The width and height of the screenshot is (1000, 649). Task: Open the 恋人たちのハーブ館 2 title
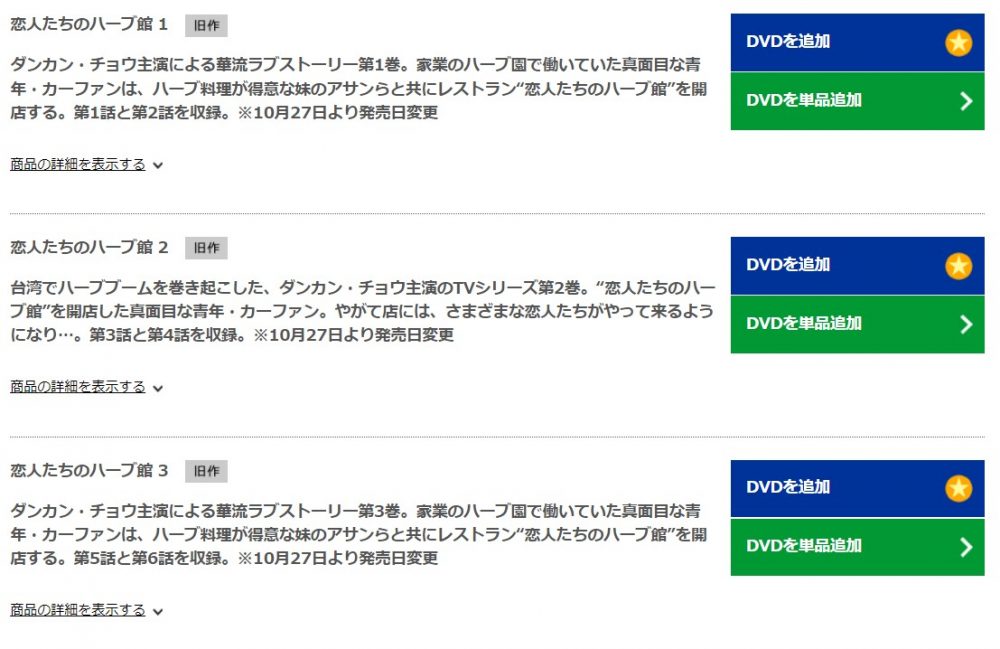[89, 247]
